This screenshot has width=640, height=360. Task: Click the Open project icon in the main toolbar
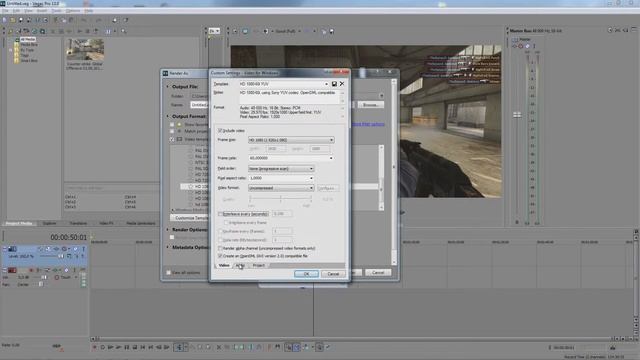pos(13,20)
